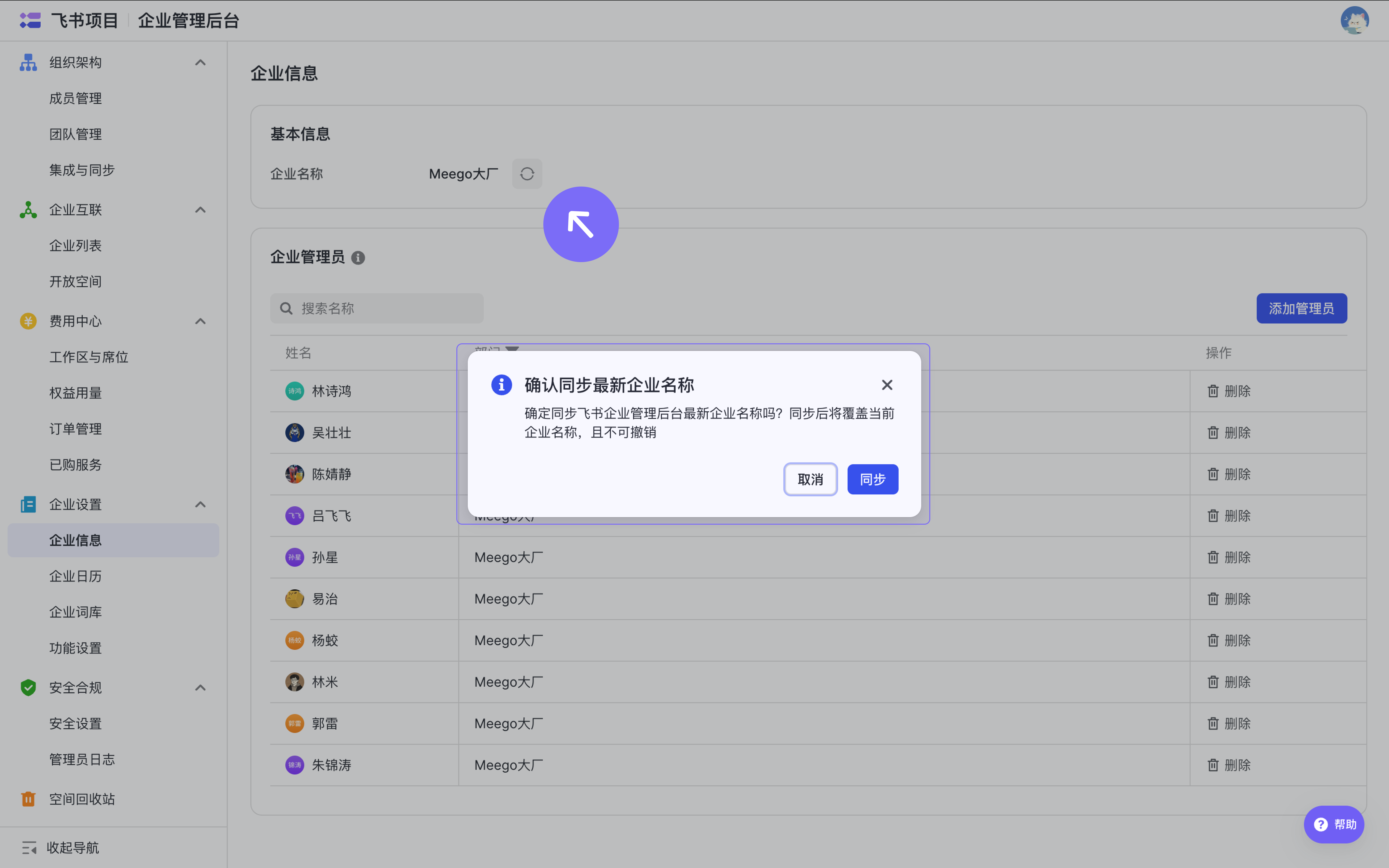Click the 企业设置 sidebar icon

28,505
